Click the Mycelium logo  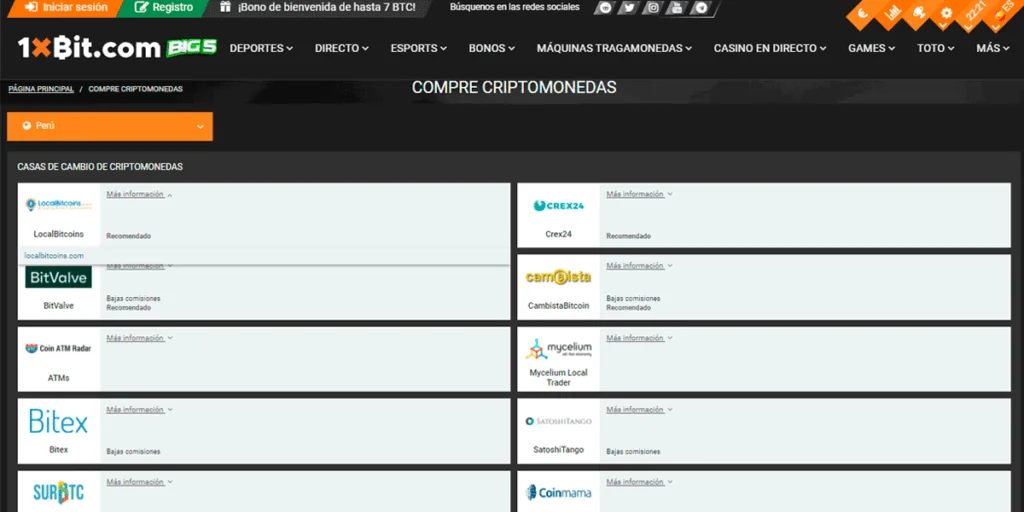(558, 349)
